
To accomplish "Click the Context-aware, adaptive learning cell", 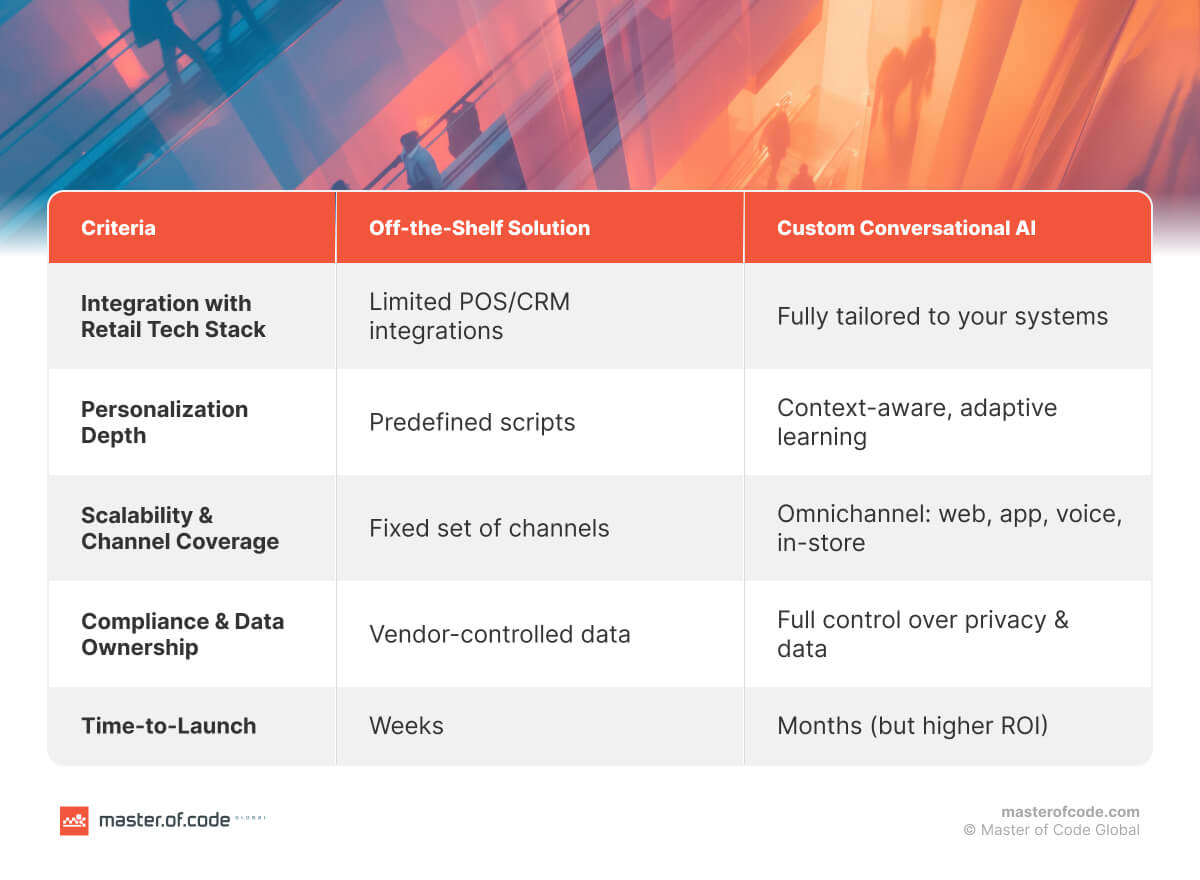I will click(916, 422).
